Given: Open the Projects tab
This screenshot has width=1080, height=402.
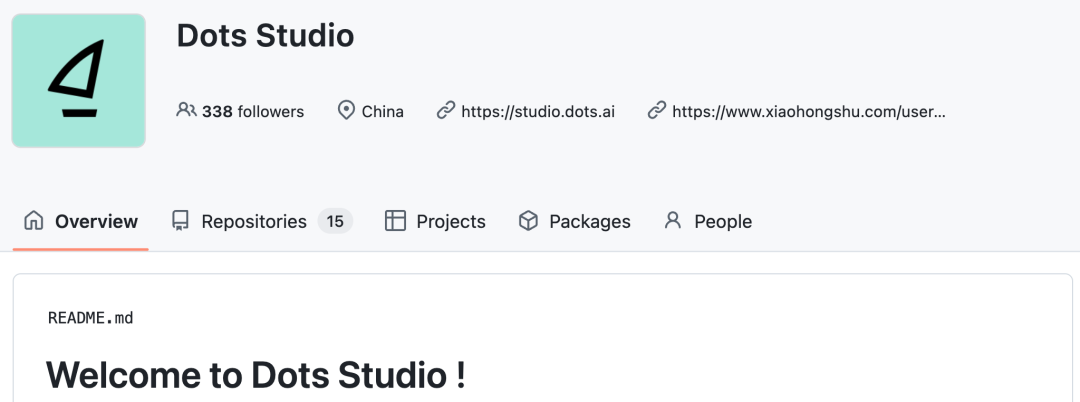Looking at the screenshot, I should coord(435,221).
